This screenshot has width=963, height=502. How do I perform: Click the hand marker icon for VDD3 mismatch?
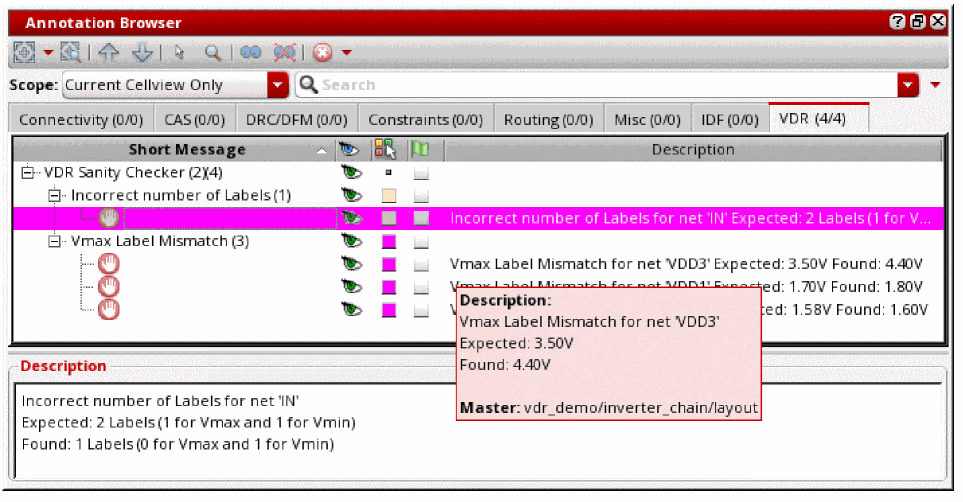(109, 264)
